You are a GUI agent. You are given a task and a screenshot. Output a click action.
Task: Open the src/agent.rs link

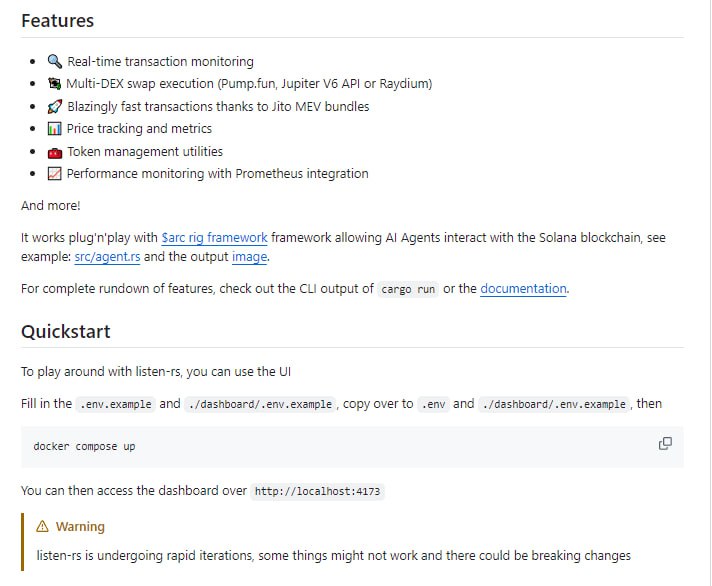(107, 257)
